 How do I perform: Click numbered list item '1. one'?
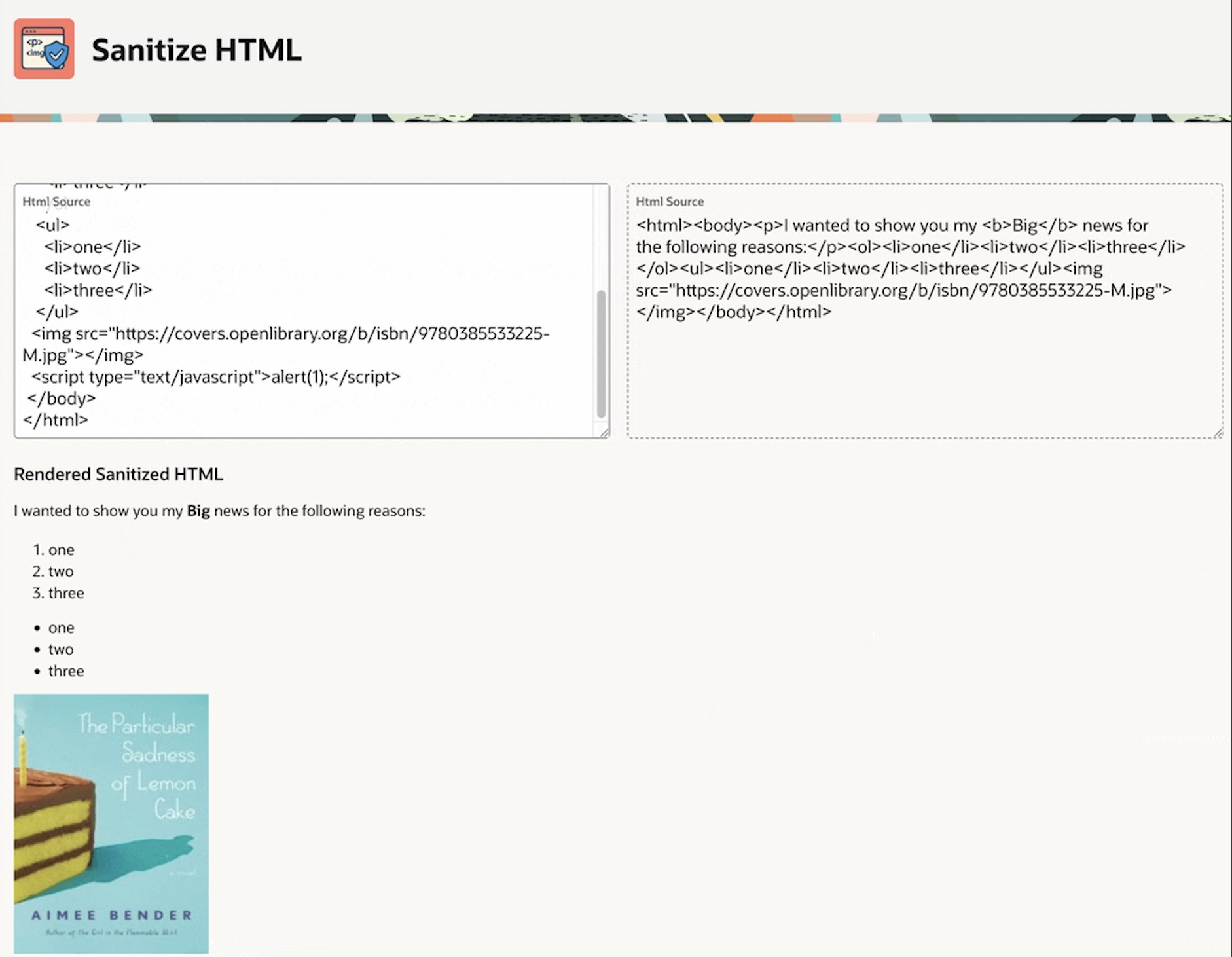tap(54, 550)
